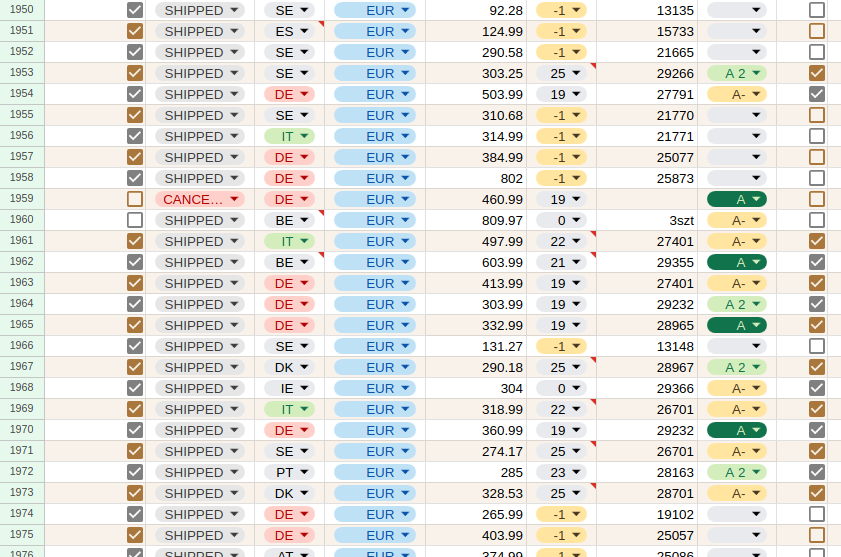841x557 pixels.
Task: Untick the first checkbox in row 1953
Action: coord(135,73)
